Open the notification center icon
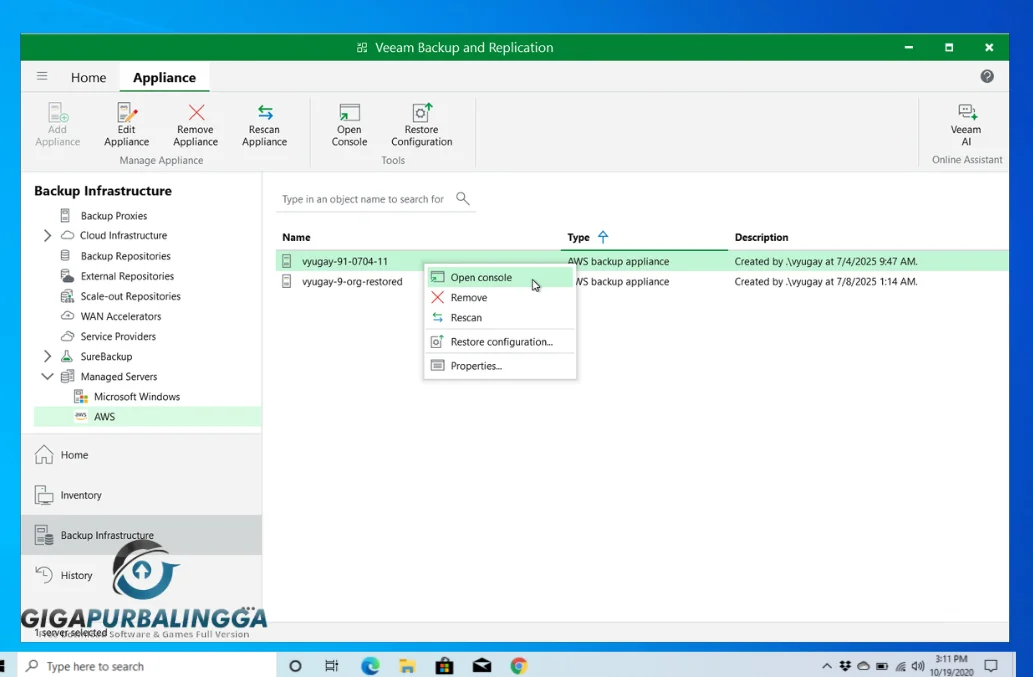The height and width of the screenshot is (677, 1033). pyautogui.click(x=991, y=666)
